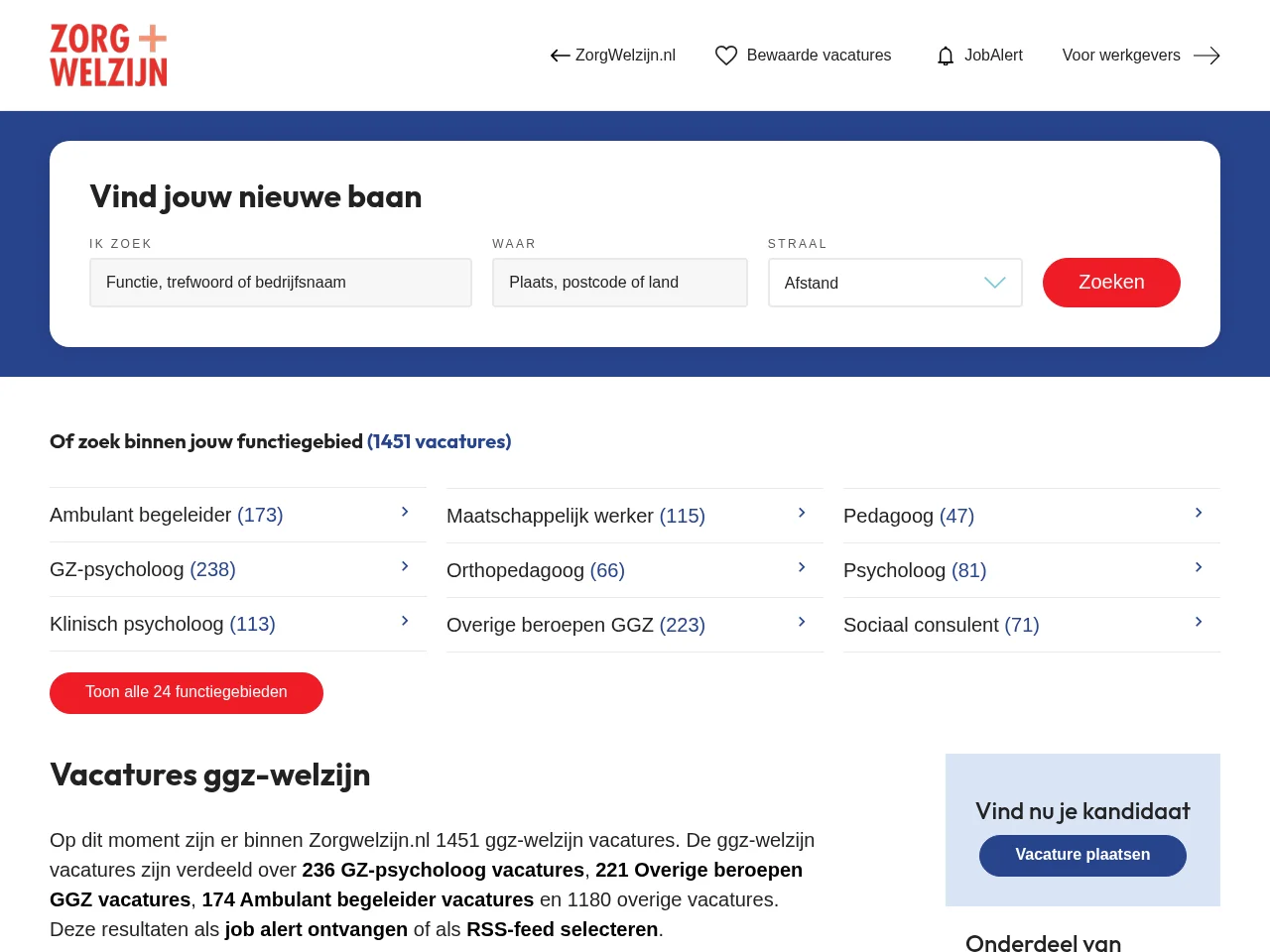The image size is (1270, 952).
Task: Open Maatschappelijk werker (115) vacancies
Action: (x=575, y=516)
